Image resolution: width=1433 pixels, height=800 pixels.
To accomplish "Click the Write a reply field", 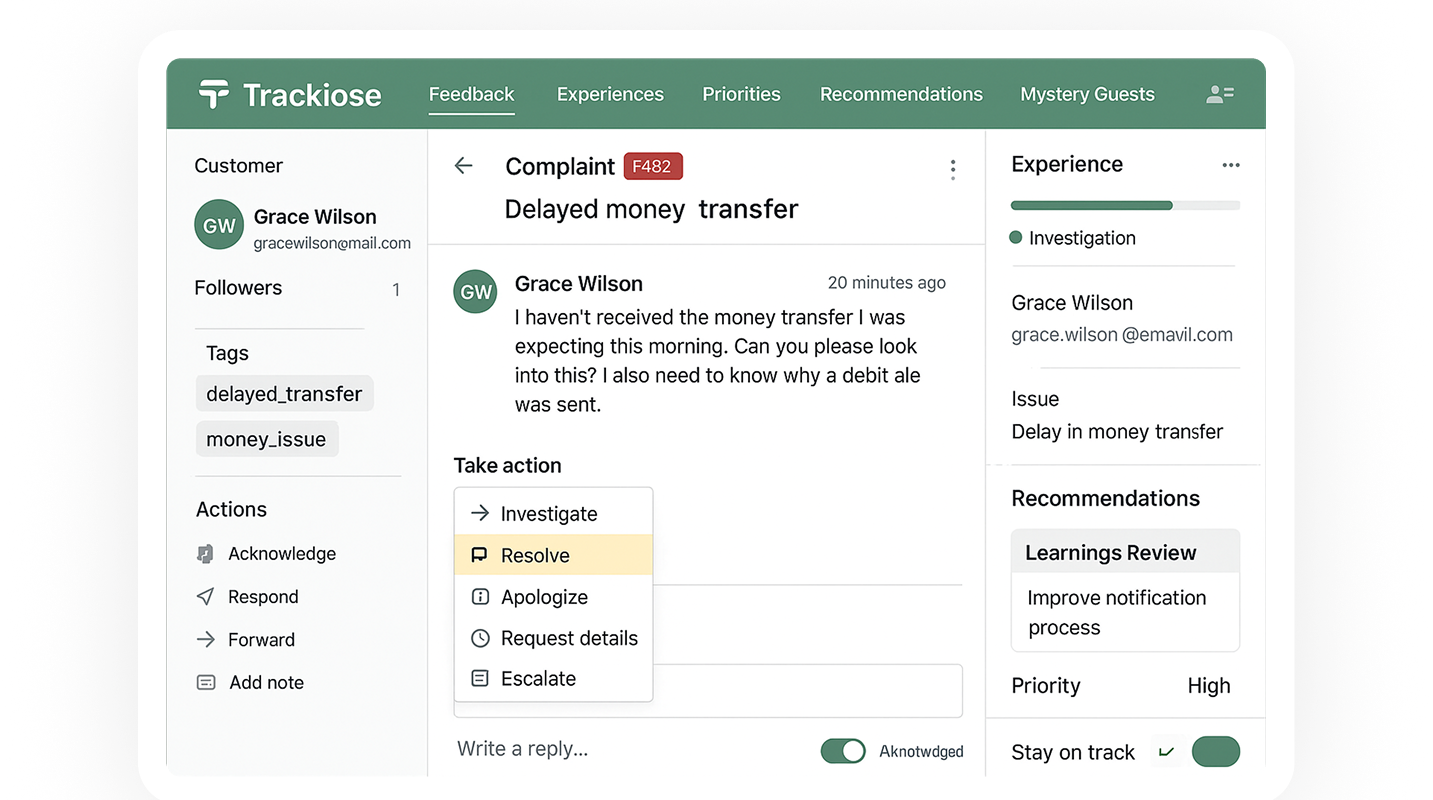I will pos(523,748).
